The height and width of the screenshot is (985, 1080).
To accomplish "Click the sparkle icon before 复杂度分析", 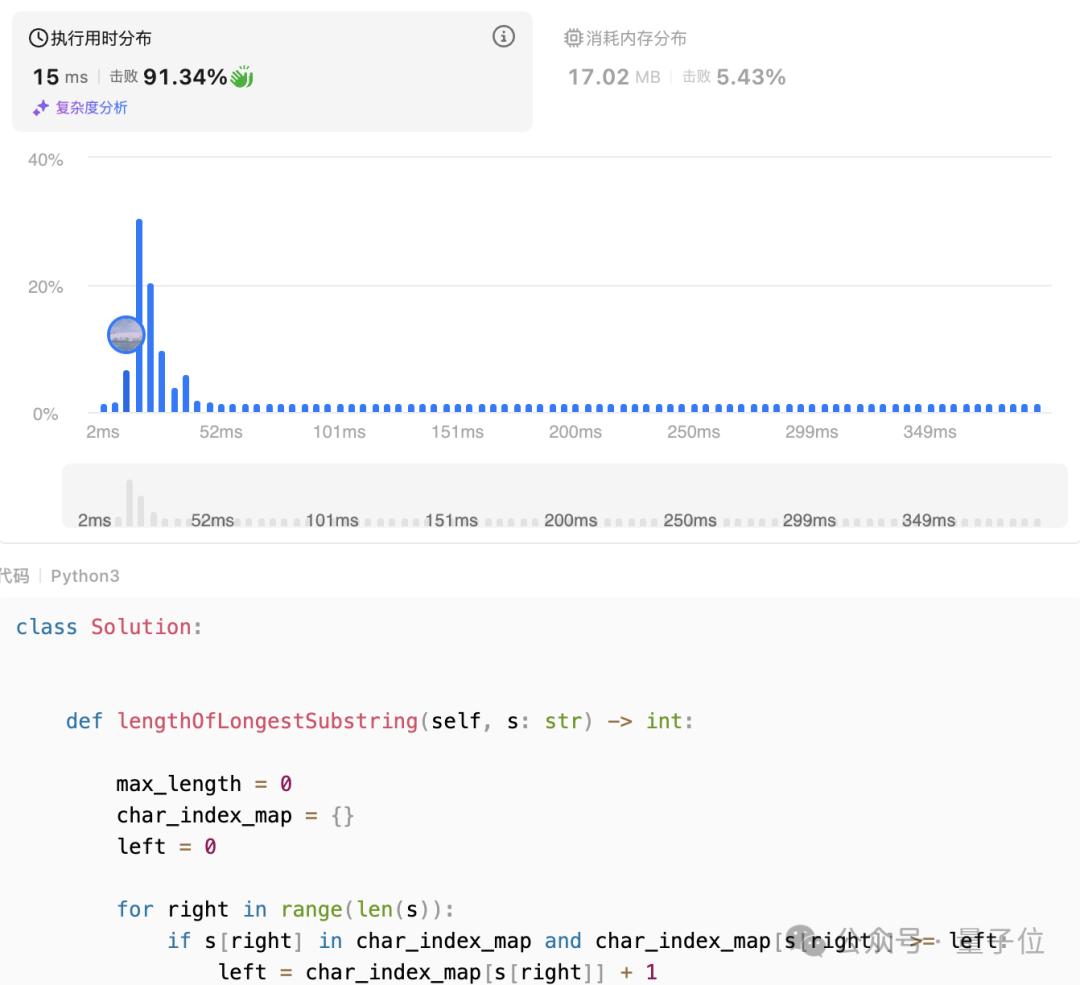I will click(x=40, y=108).
